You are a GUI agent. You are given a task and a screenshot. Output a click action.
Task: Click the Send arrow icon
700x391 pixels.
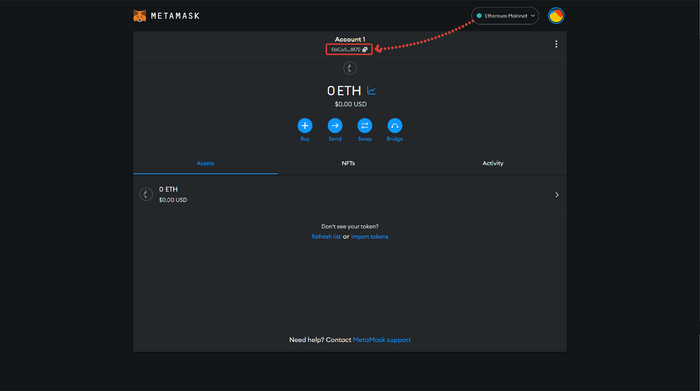pos(335,126)
